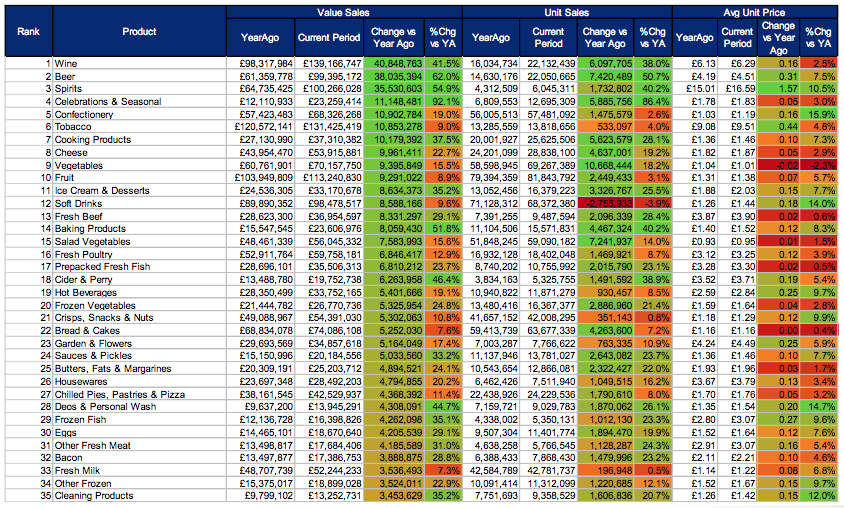Click the Wine product cell
The width and height of the screenshot is (844, 508).
click(139, 64)
